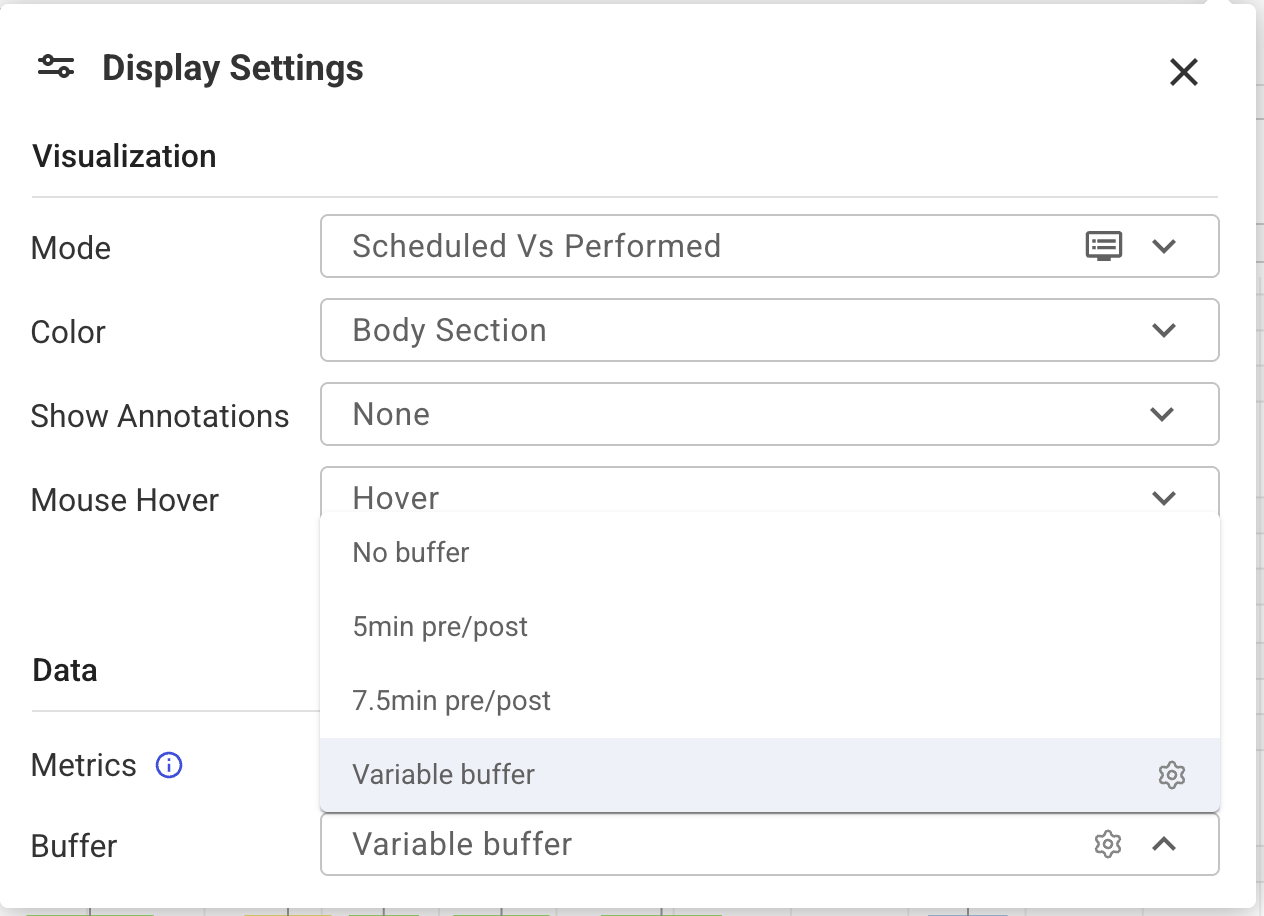This screenshot has height=916, width=1264.
Task: Open settings gear in the Buffer field
Action: pos(1107,844)
